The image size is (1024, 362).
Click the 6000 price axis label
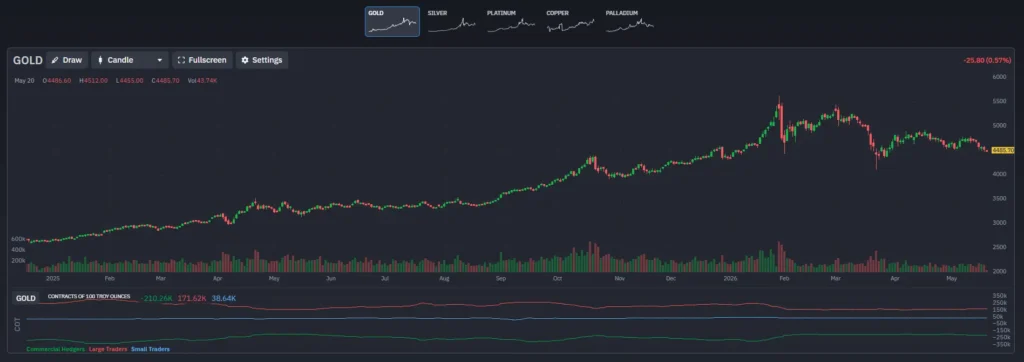tap(999, 77)
